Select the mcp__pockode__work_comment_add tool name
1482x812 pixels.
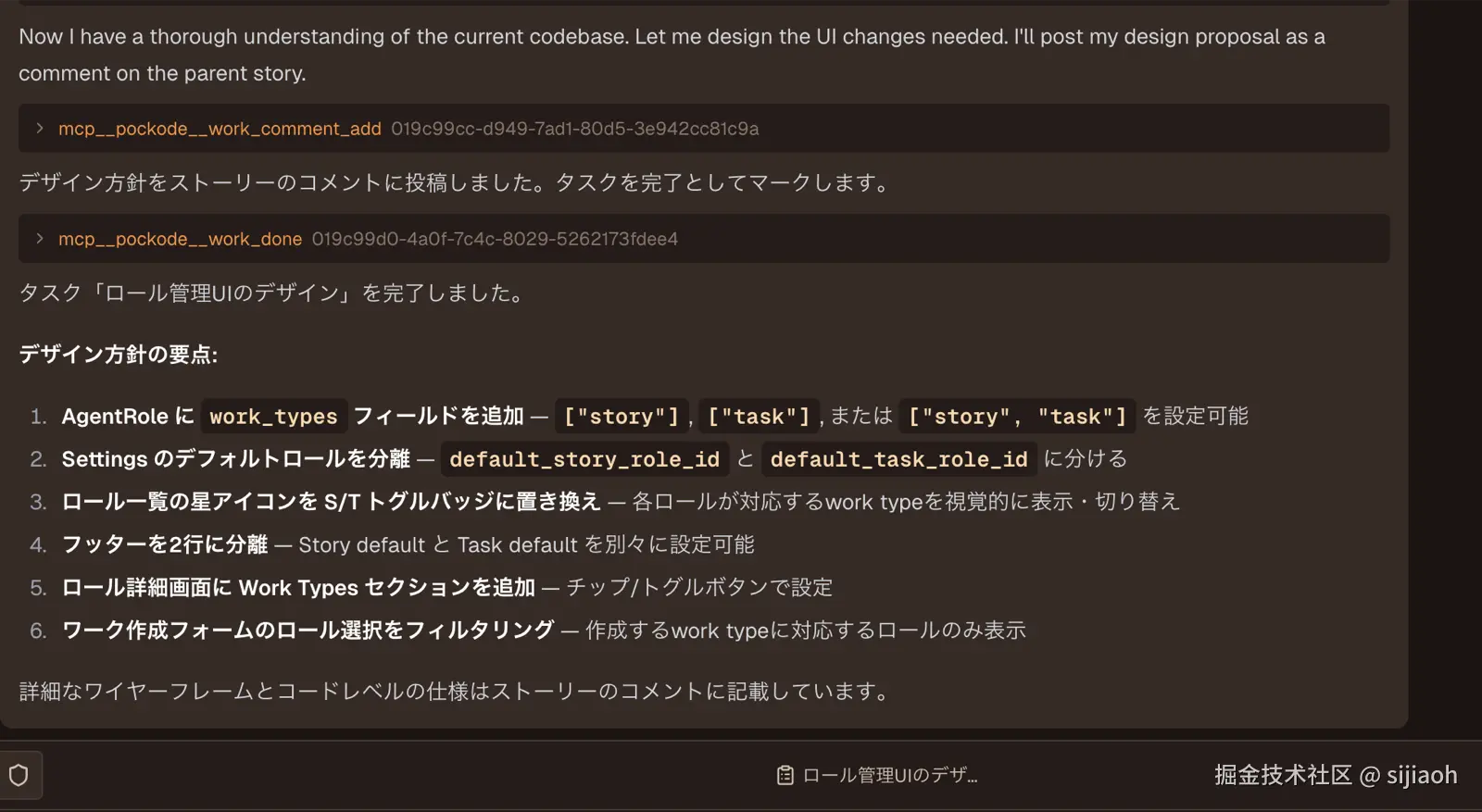219,129
